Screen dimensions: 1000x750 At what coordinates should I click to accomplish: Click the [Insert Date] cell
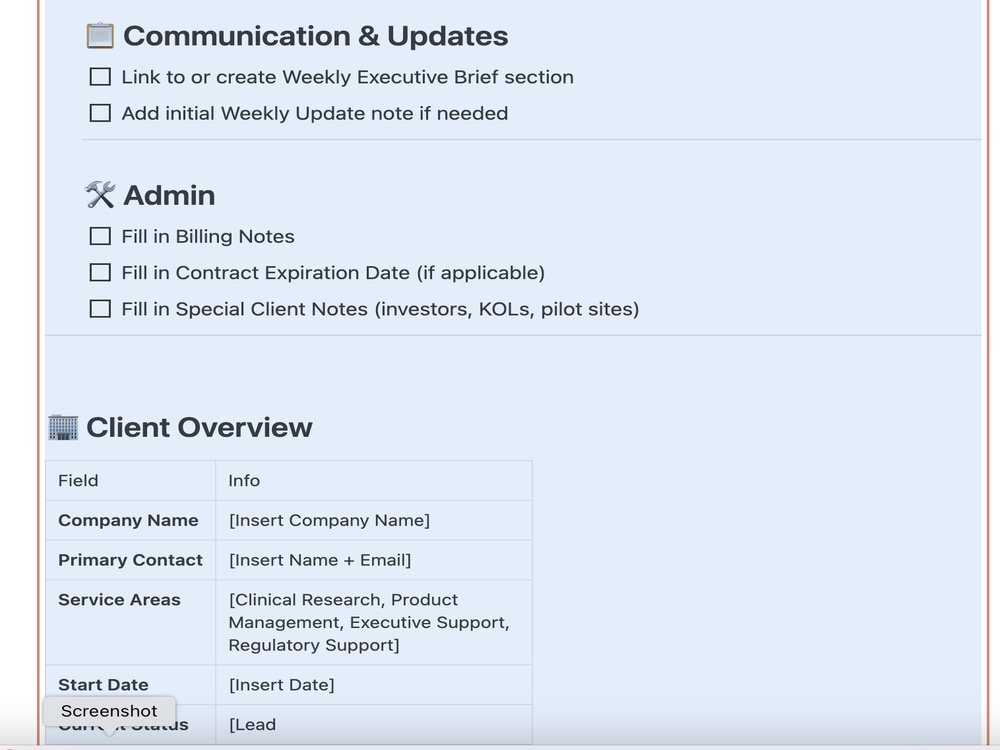374,685
